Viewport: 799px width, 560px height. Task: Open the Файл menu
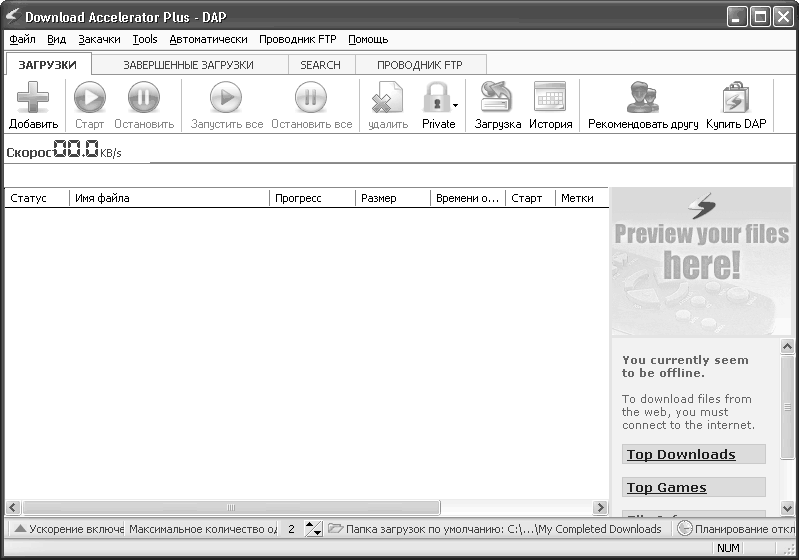22,39
